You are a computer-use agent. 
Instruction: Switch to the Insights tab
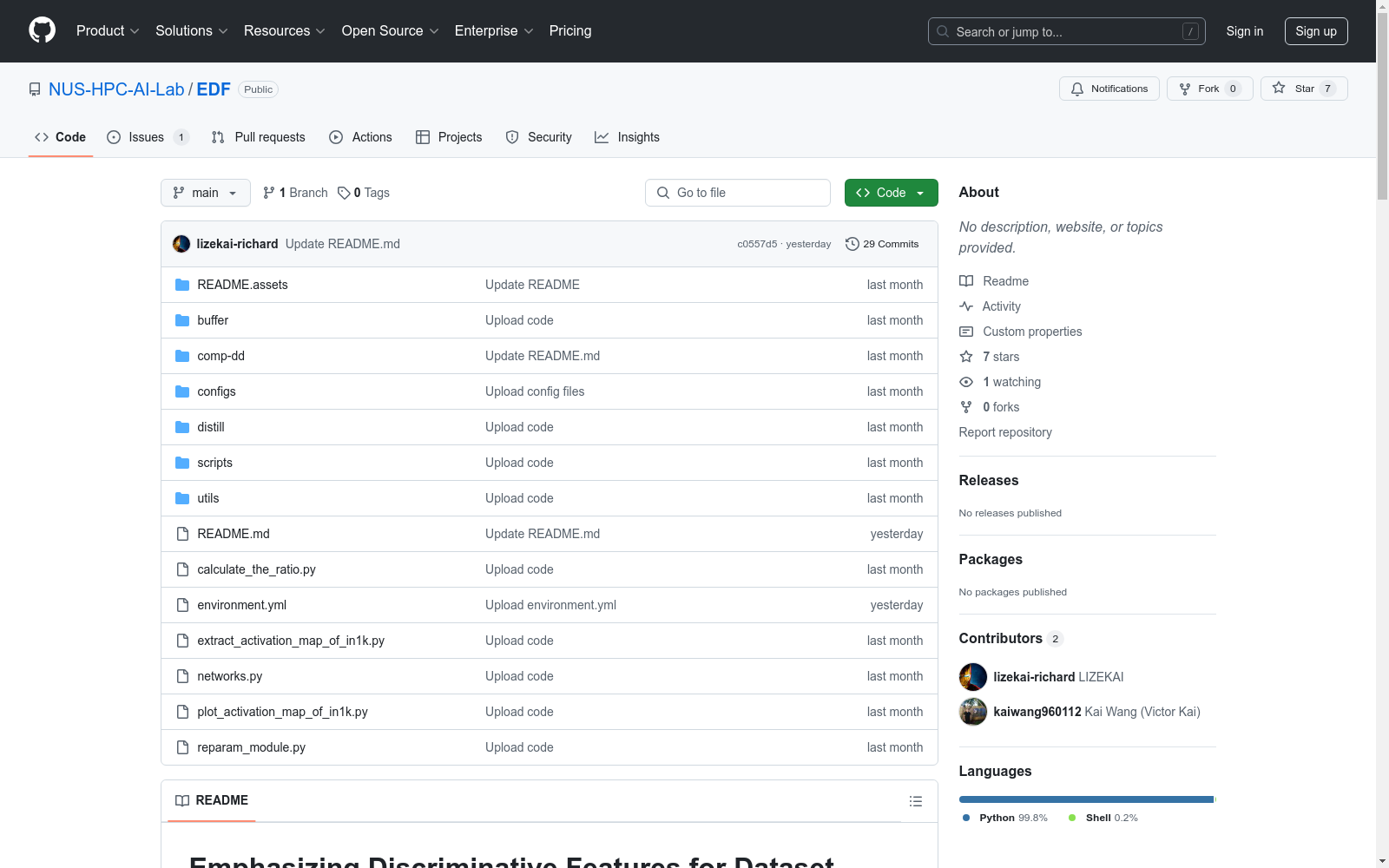pyautogui.click(x=627, y=137)
